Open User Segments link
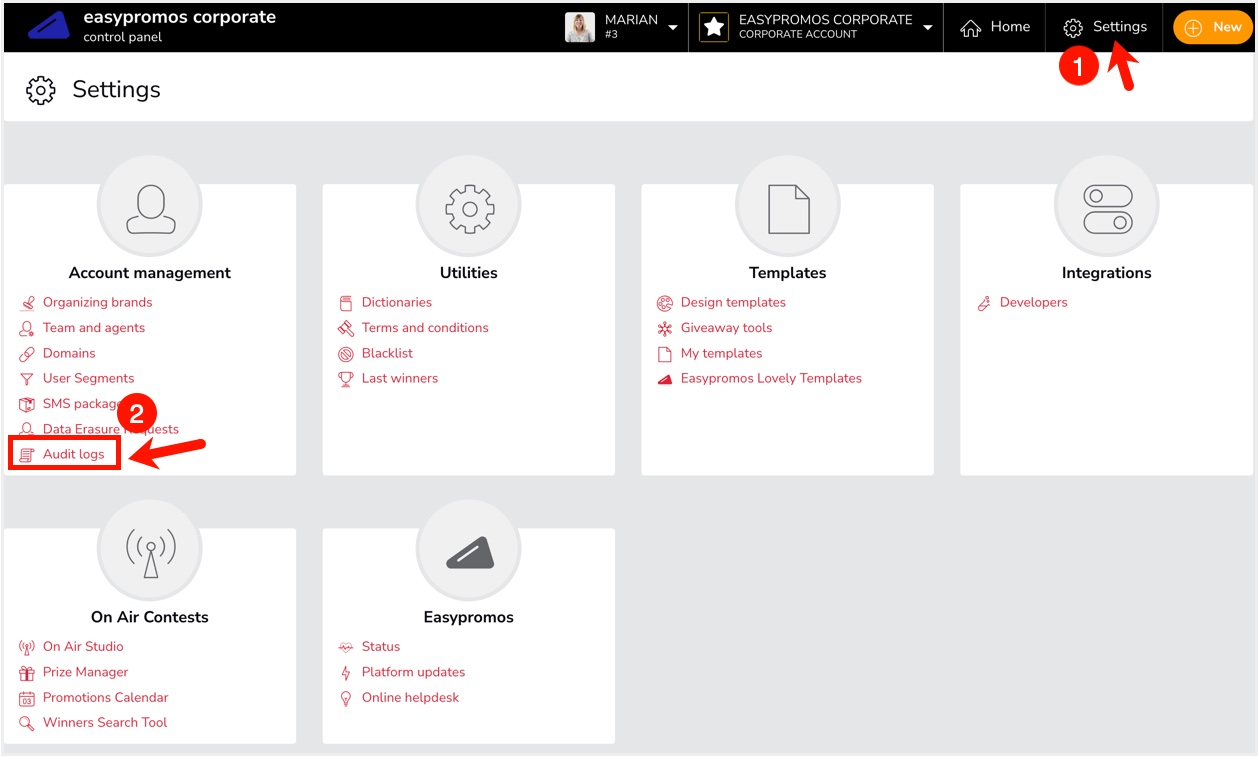 (88, 378)
